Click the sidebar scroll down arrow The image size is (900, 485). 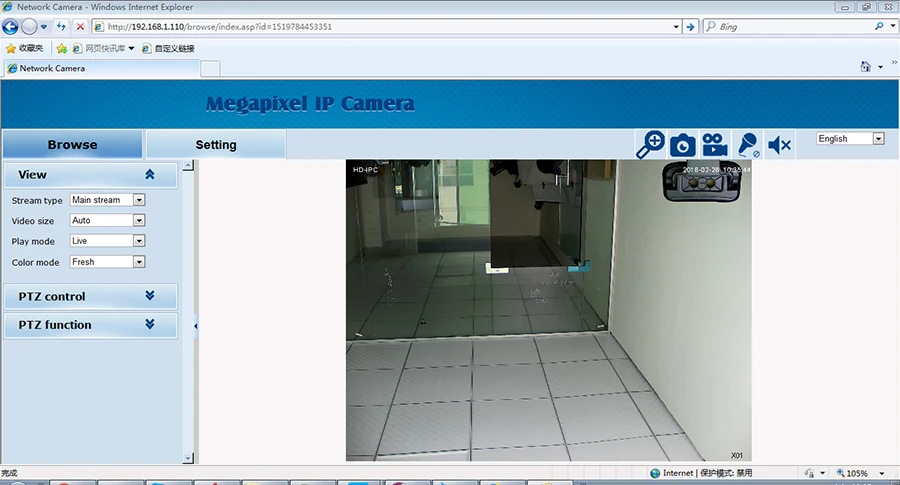click(x=188, y=458)
